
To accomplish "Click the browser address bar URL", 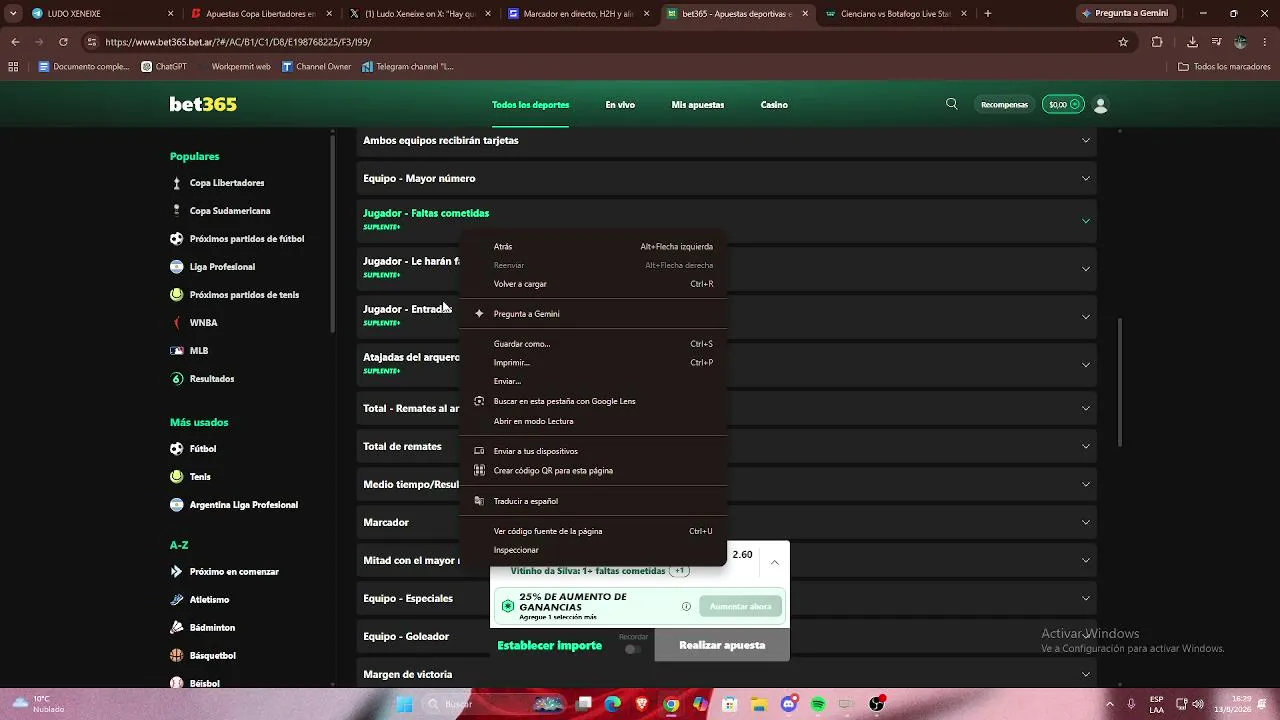I will pos(238,42).
